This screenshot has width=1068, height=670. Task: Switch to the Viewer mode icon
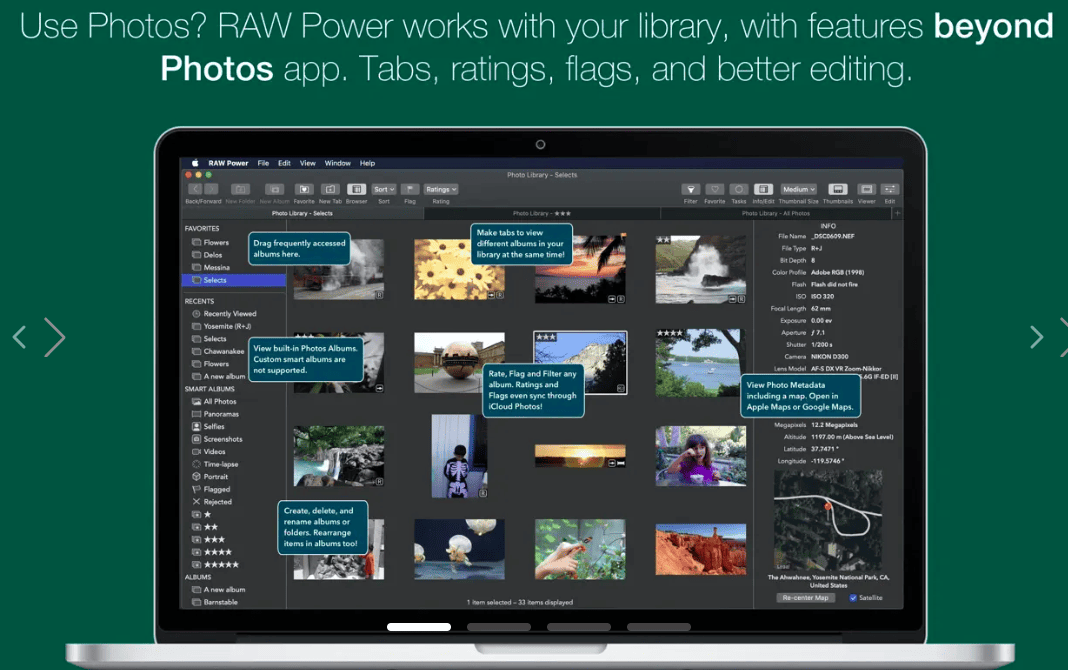pyautogui.click(x=866, y=189)
